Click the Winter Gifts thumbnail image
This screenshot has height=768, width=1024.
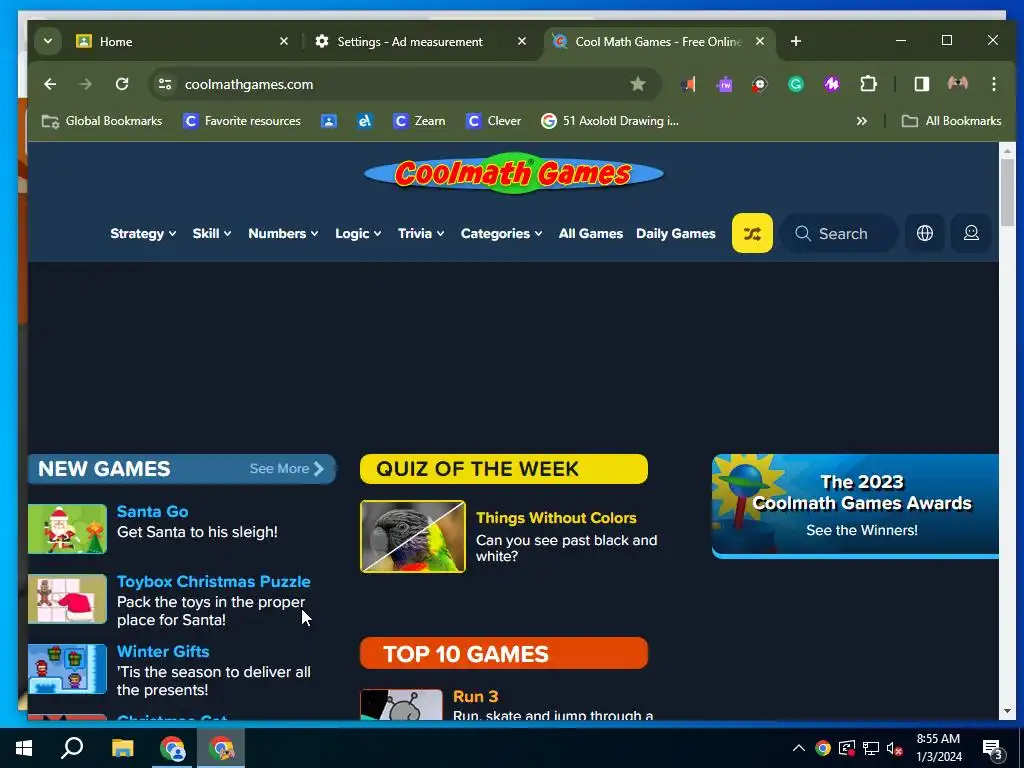click(x=67, y=669)
